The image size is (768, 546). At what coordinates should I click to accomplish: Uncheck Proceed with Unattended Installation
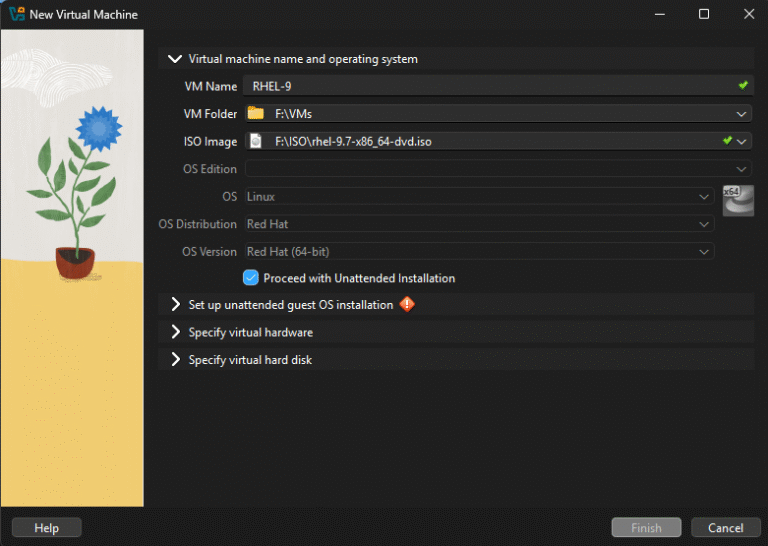coord(251,278)
